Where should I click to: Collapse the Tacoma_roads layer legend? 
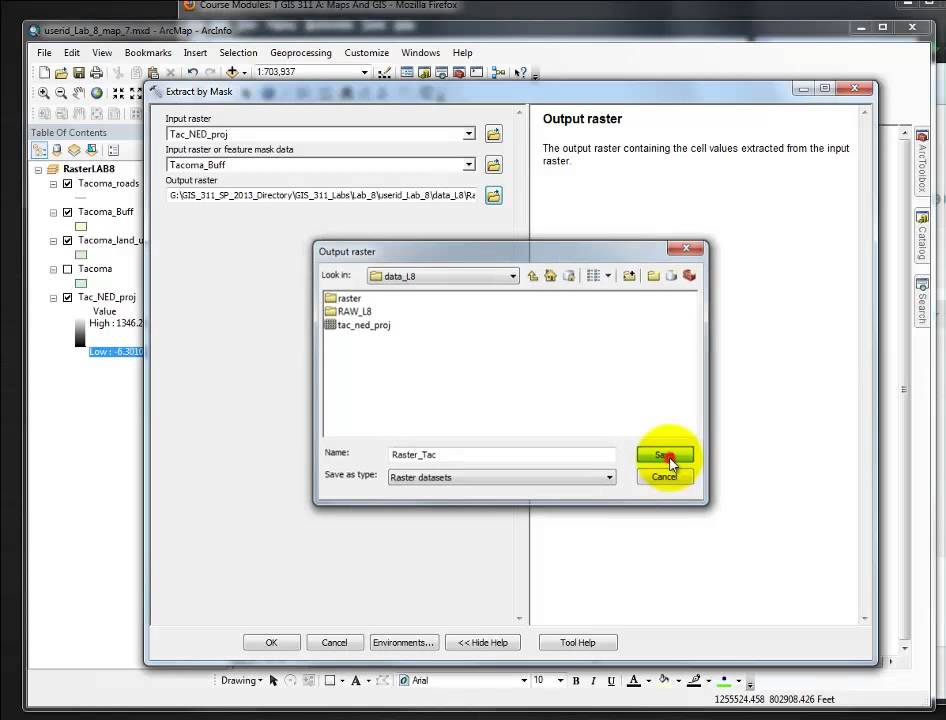coord(53,184)
